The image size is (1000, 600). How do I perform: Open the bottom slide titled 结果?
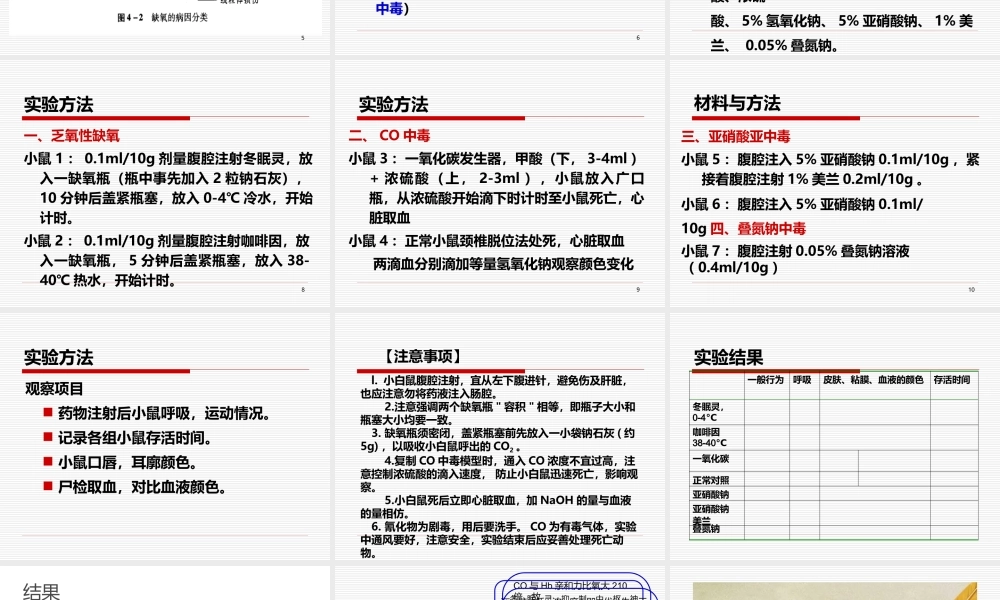click(165, 583)
